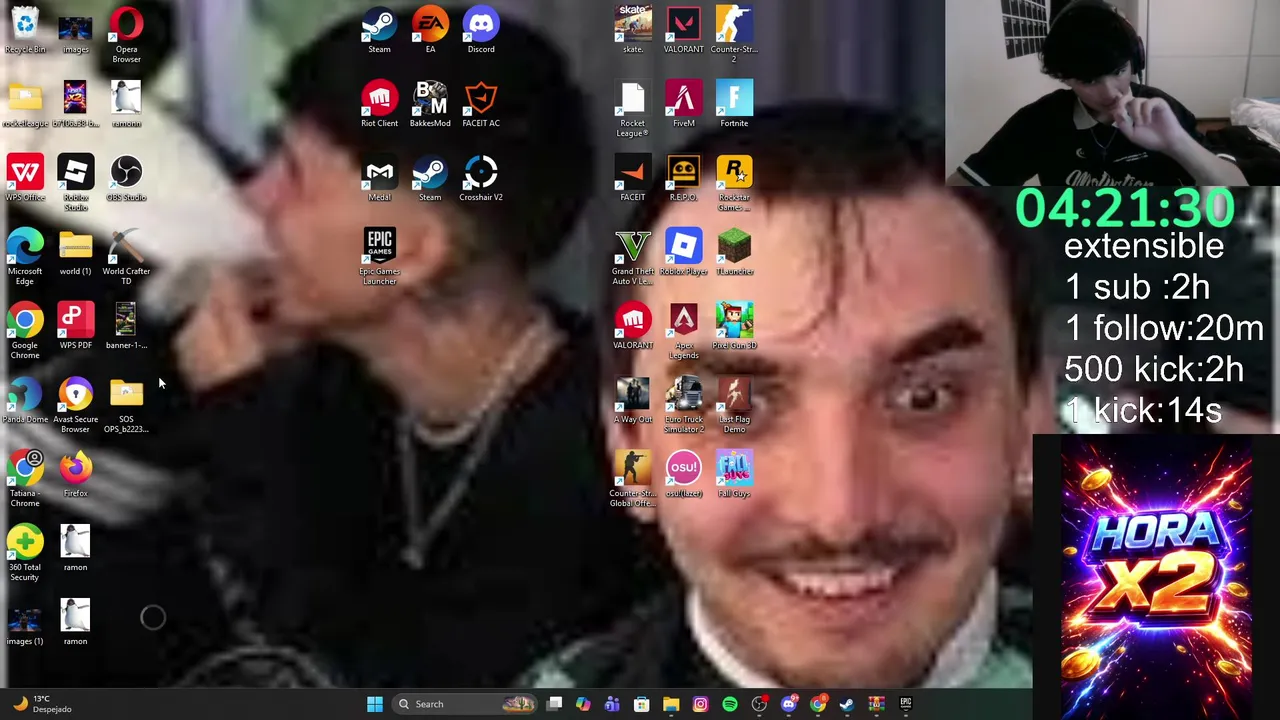The height and width of the screenshot is (720, 1280).
Task: Open File Explorer in the taskbar
Action: tap(671, 704)
